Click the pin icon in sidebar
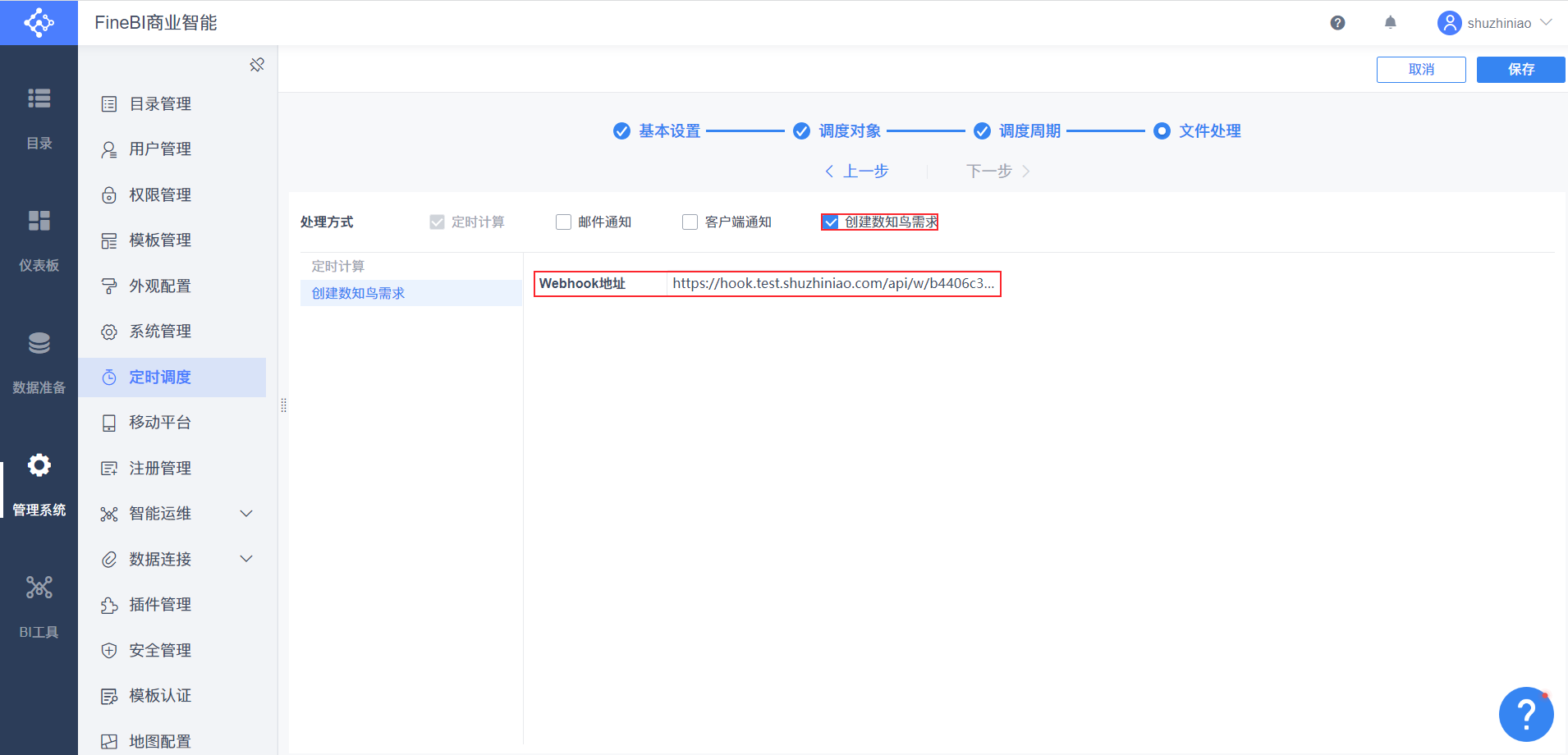The width and height of the screenshot is (1568, 755). (257, 65)
